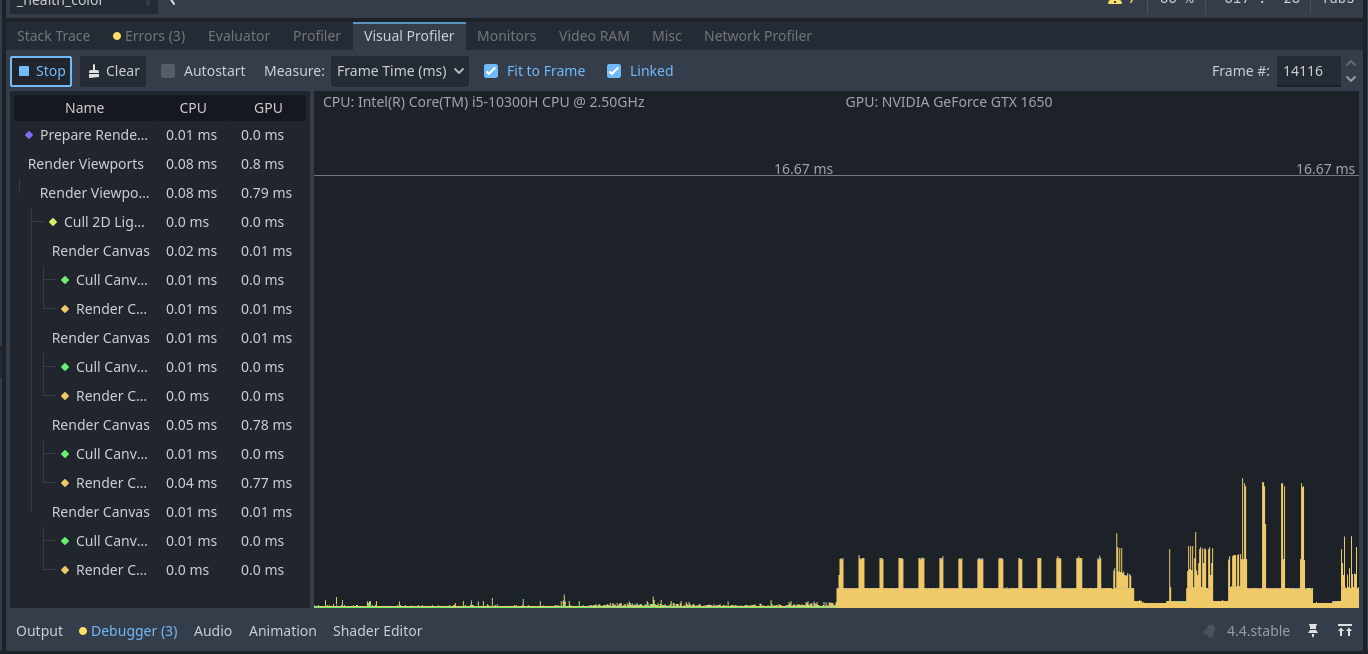The height and width of the screenshot is (654, 1368).
Task: Switch to the Monitors tab
Action: pyautogui.click(x=506, y=36)
